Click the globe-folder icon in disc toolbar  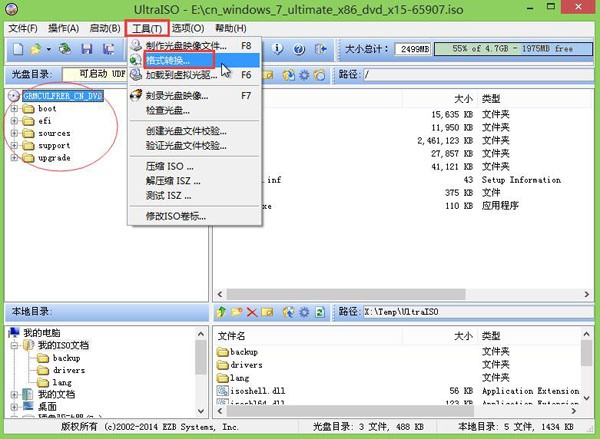coord(289,75)
